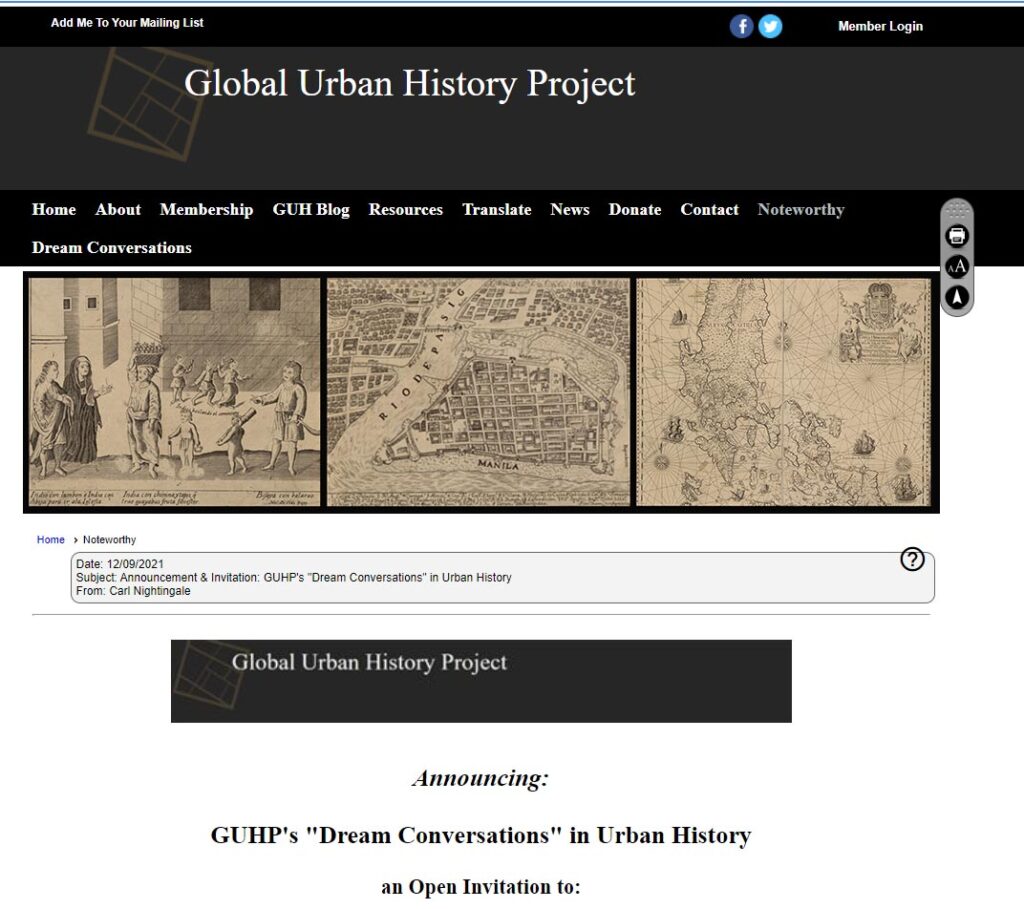This screenshot has width=1024, height=909.
Task: Click the help question mark icon
Action: tap(912, 560)
